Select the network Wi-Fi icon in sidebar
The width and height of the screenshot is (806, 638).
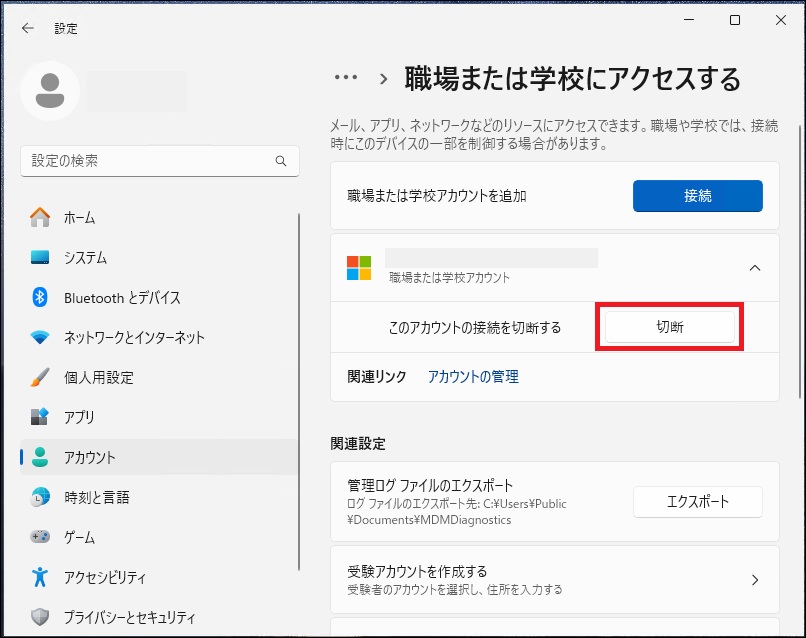(x=40, y=337)
